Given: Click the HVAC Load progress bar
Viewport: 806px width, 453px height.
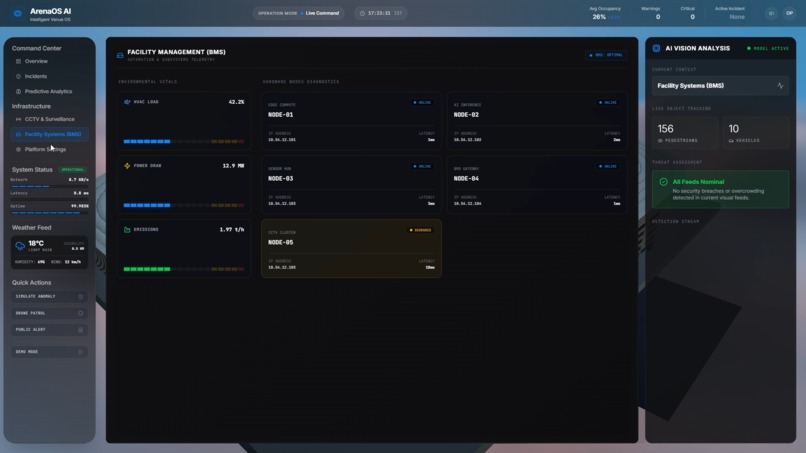Looking at the screenshot, I should point(184,141).
